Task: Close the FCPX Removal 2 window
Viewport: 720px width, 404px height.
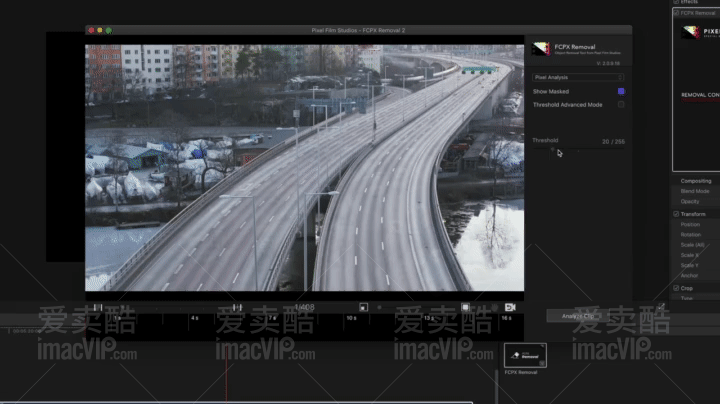Action: pyautogui.click(x=91, y=30)
